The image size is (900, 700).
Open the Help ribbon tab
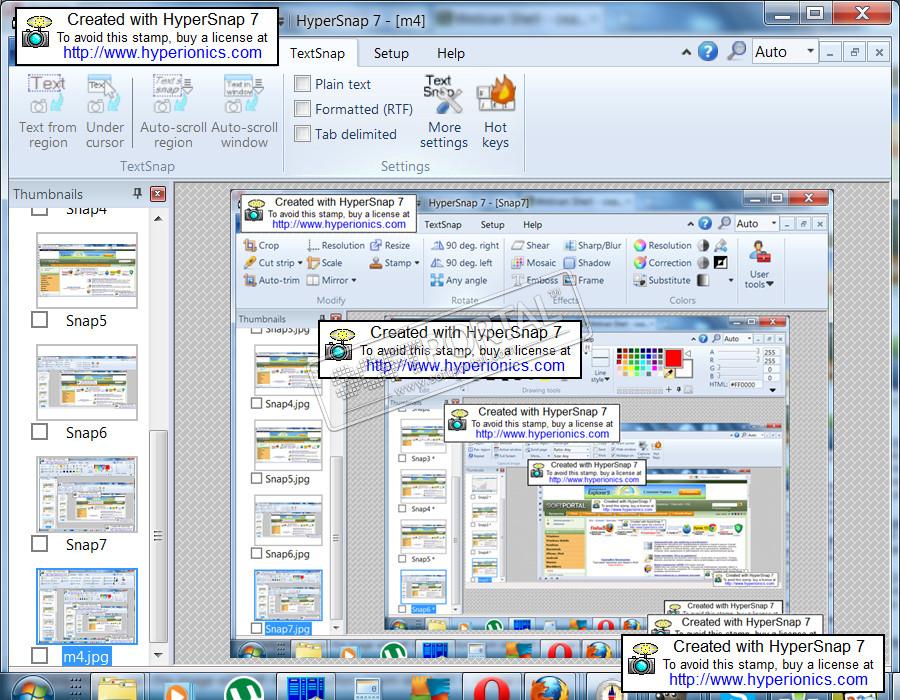tap(451, 53)
